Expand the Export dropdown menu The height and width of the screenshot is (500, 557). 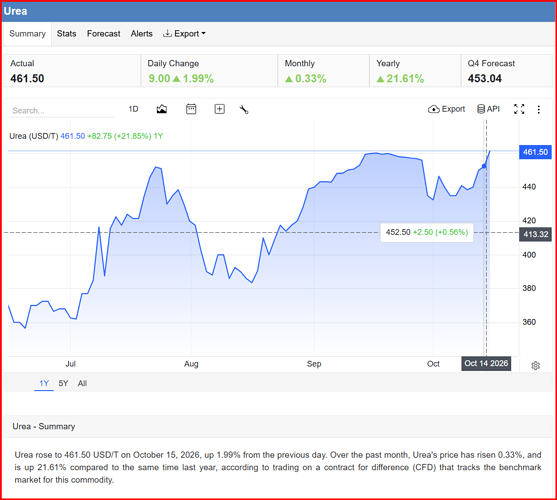pyautogui.click(x=184, y=33)
